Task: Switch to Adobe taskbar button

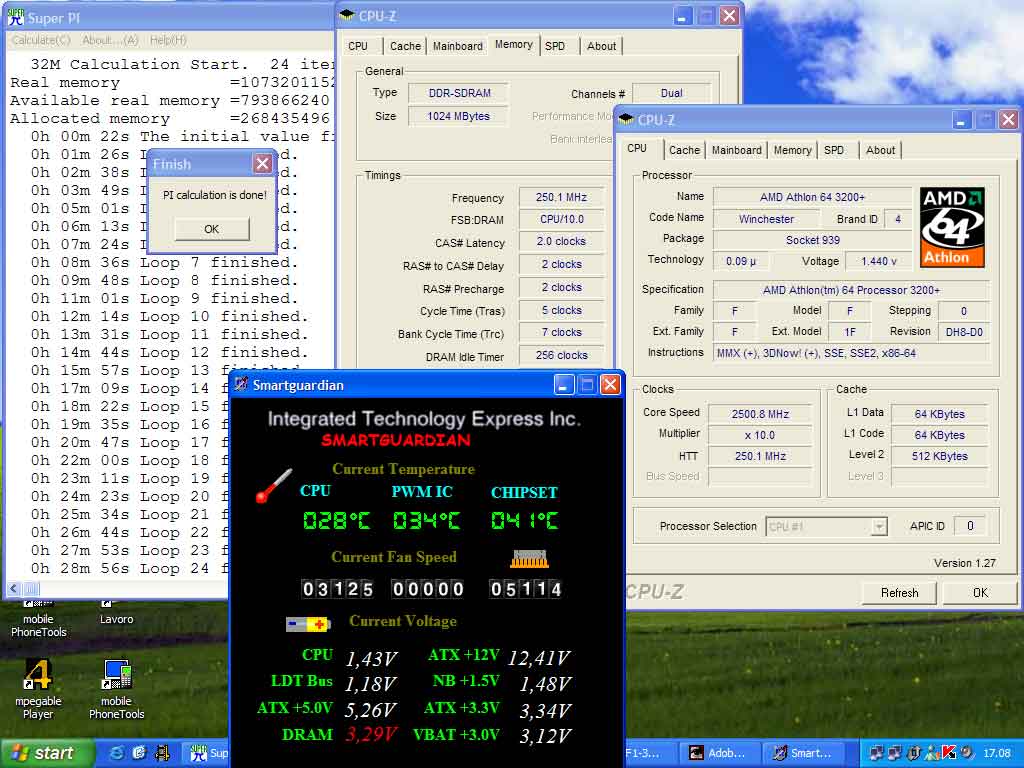Action: tap(719, 754)
